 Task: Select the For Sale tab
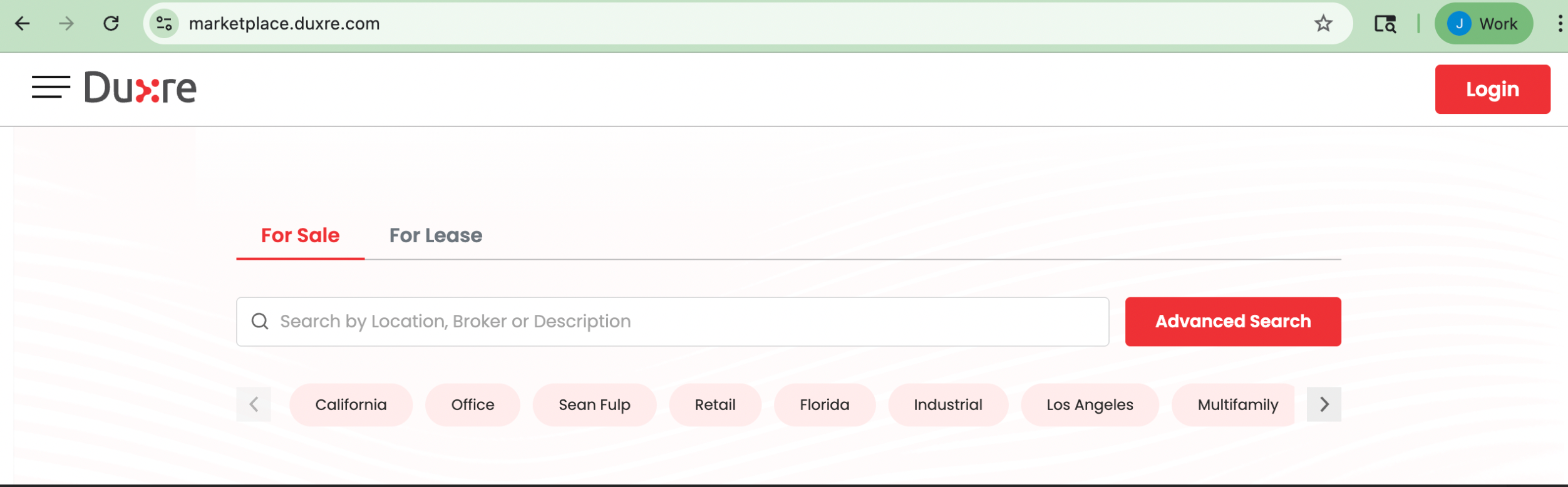coord(301,235)
